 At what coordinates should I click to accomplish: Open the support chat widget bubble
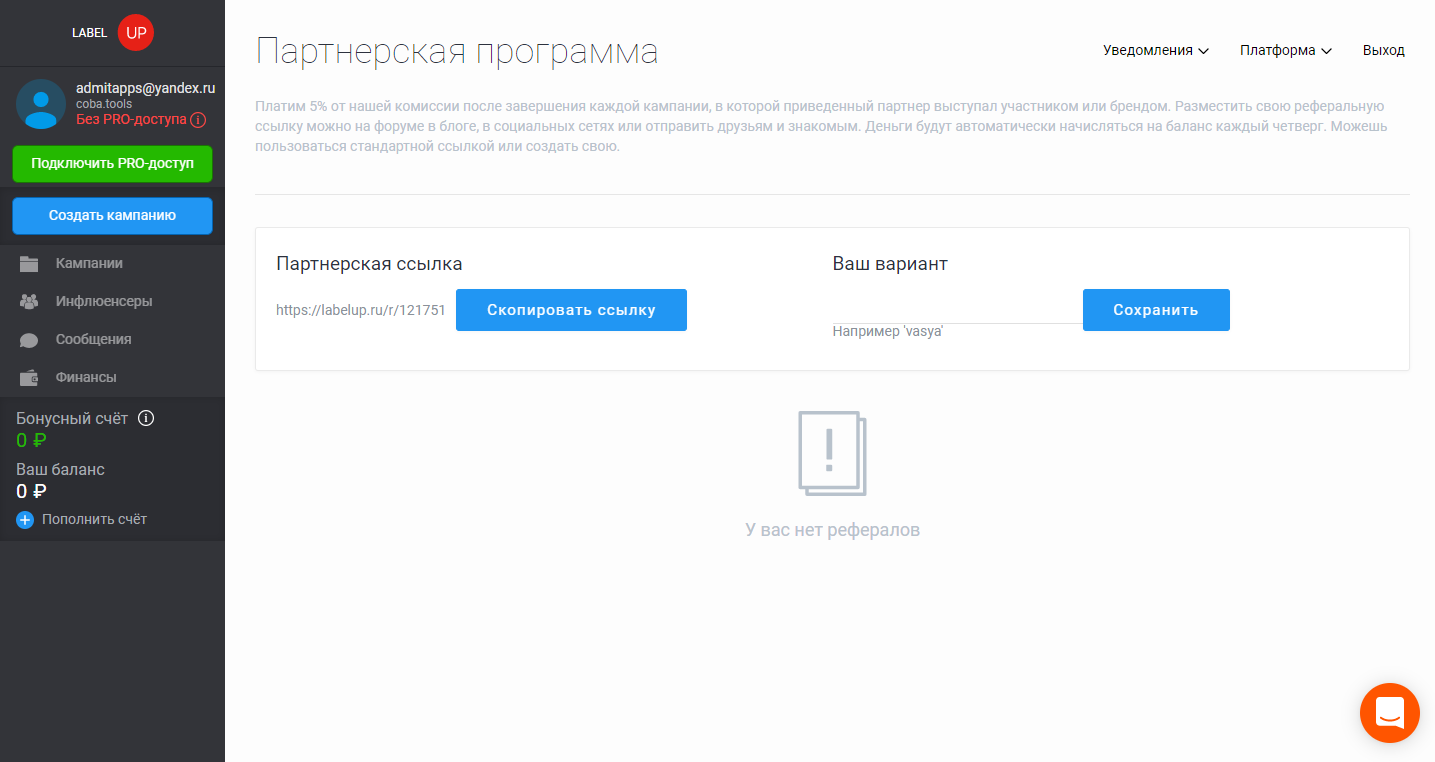tap(1389, 713)
